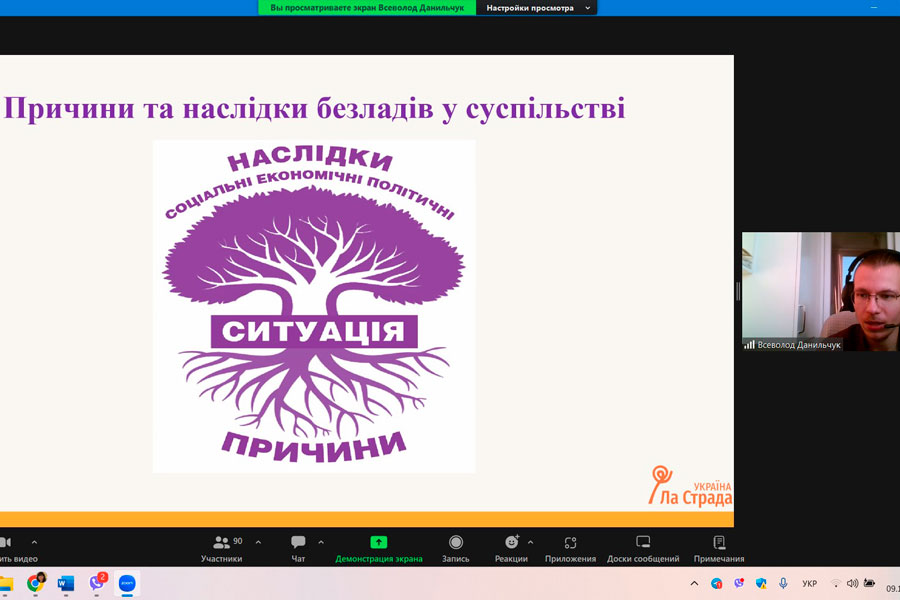Open the volume speaker tray icon
The height and width of the screenshot is (600, 900).
pyautogui.click(x=852, y=583)
